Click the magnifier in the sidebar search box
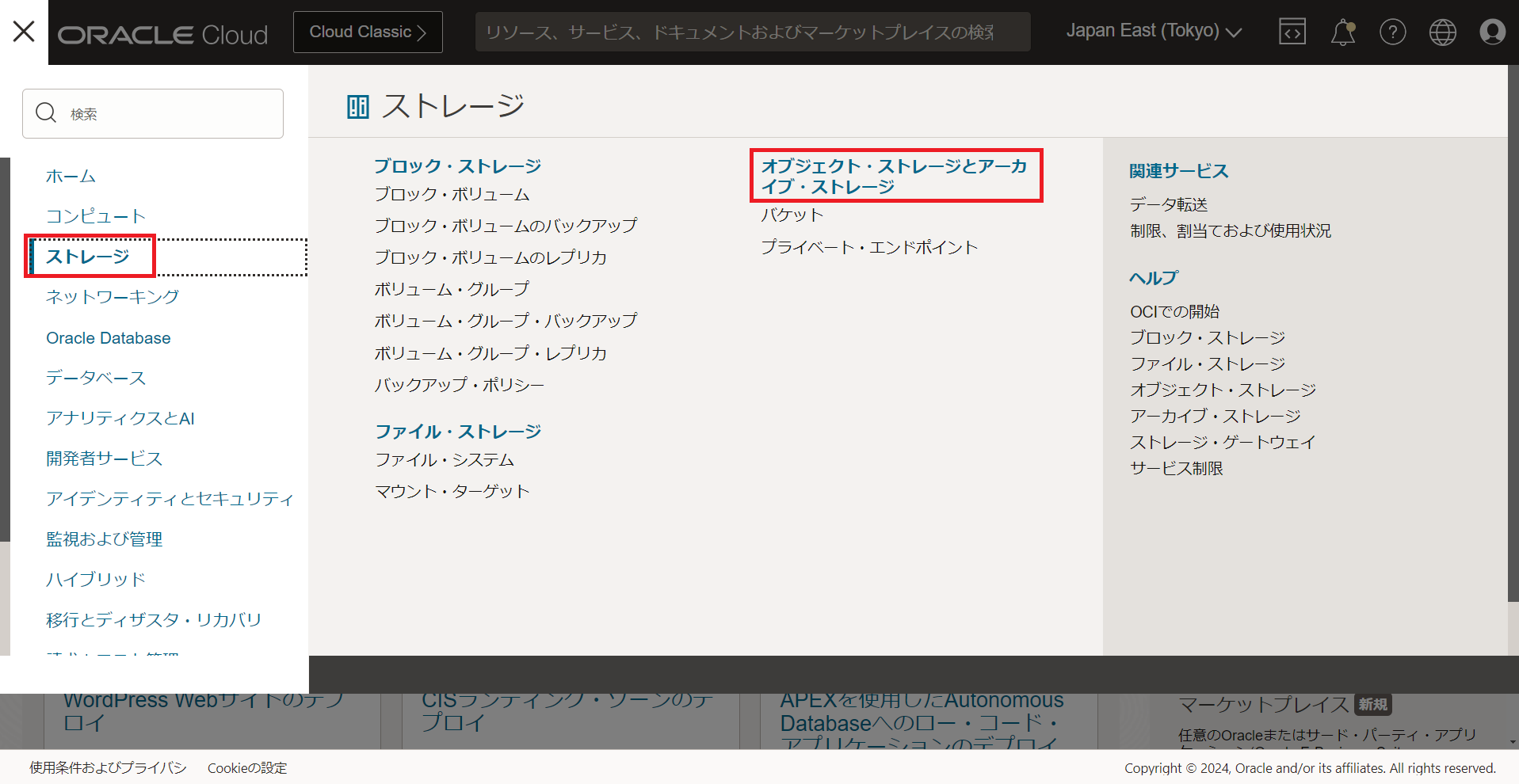 (46, 113)
